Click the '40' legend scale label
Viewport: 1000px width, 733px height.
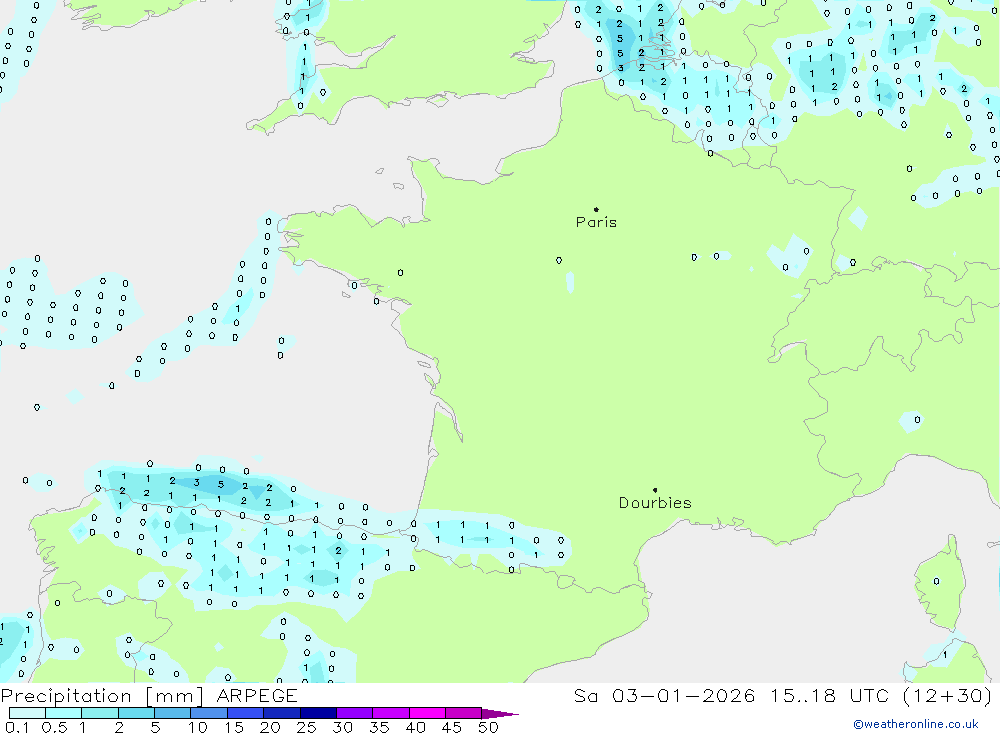pos(416,727)
